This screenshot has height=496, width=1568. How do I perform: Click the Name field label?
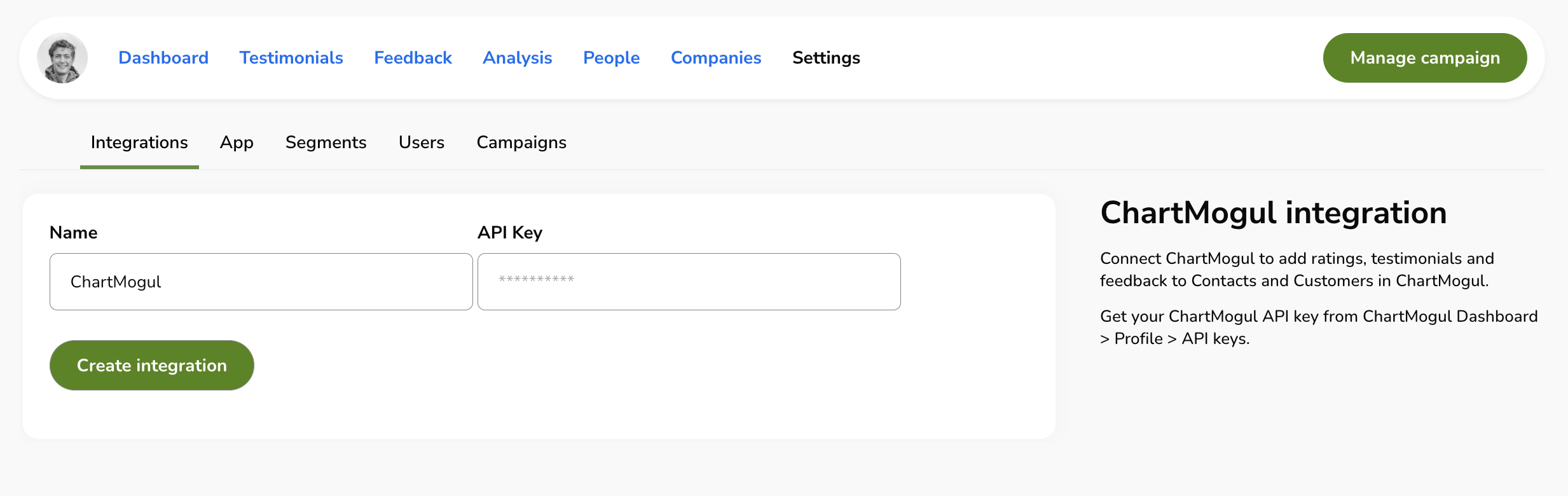pyautogui.click(x=74, y=232)
